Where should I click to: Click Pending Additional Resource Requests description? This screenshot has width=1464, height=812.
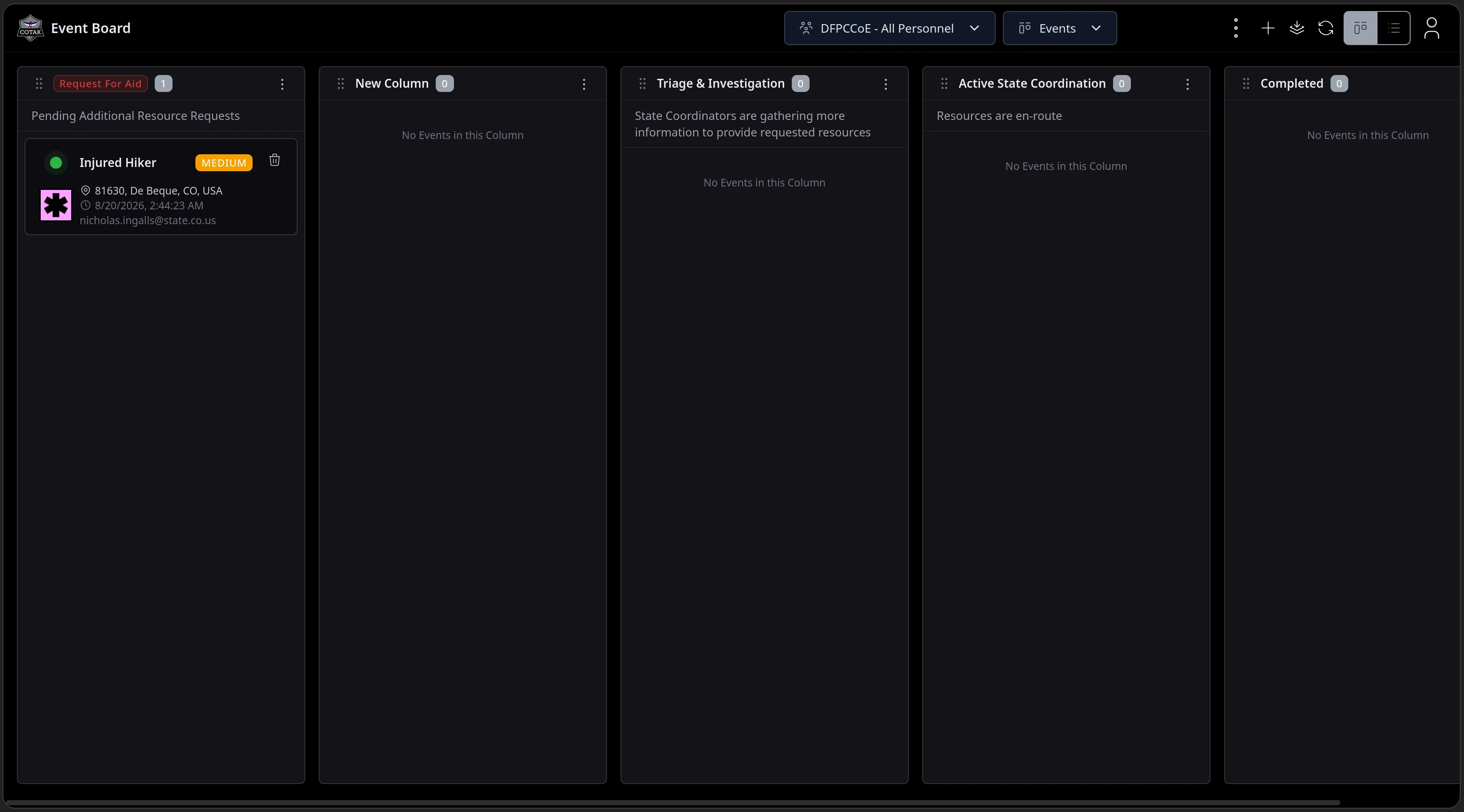135,116
